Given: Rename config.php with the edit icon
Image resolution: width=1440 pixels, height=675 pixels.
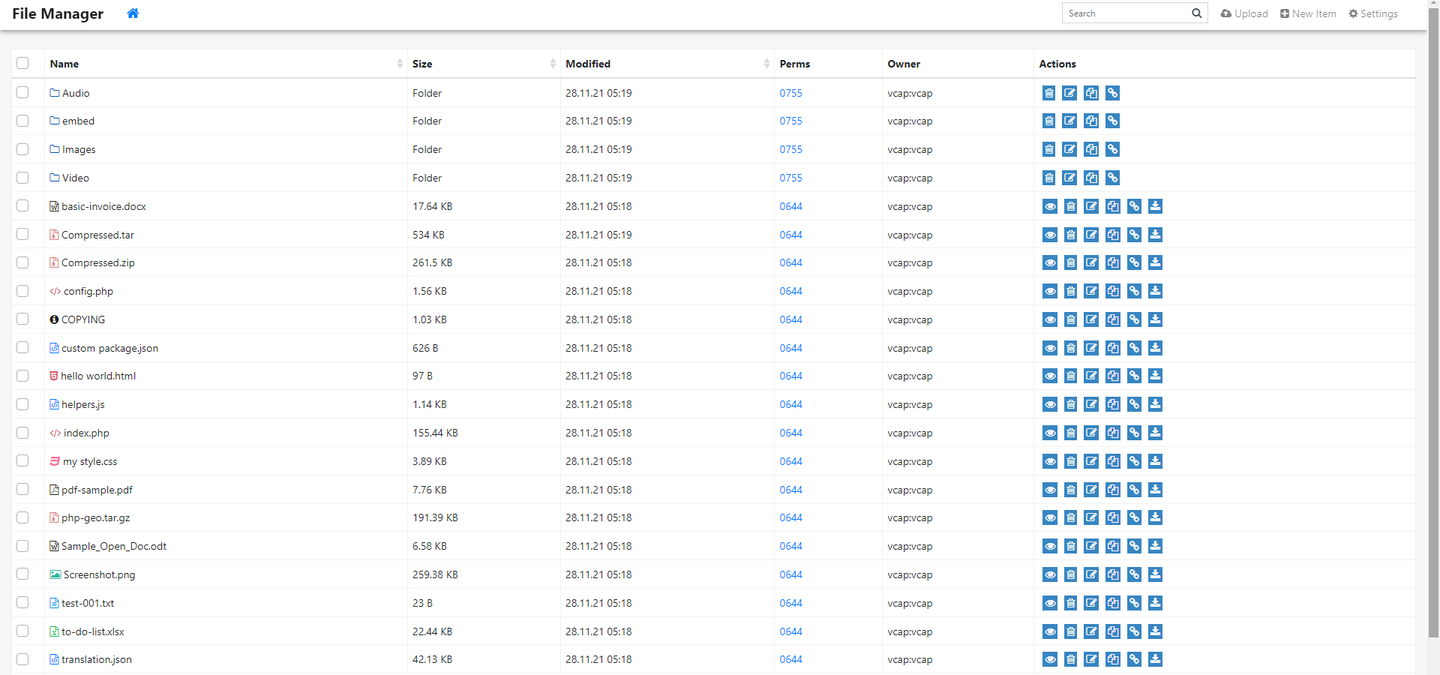Looking at the screenshot, I should (x=1091, y=291).
